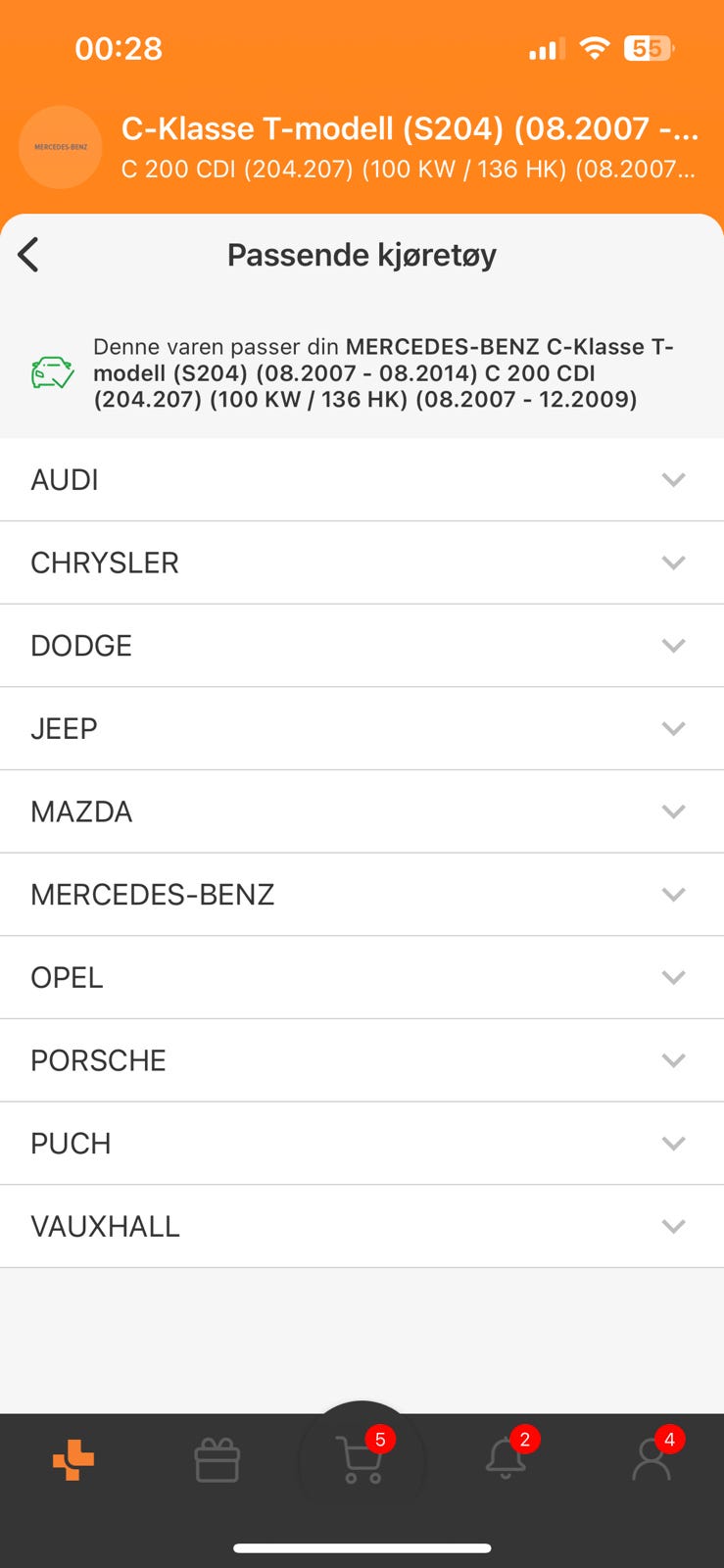Open the MAZDA dropdown chevron
The width and height of the screenshot is (724, 1568).
point(673,811)
